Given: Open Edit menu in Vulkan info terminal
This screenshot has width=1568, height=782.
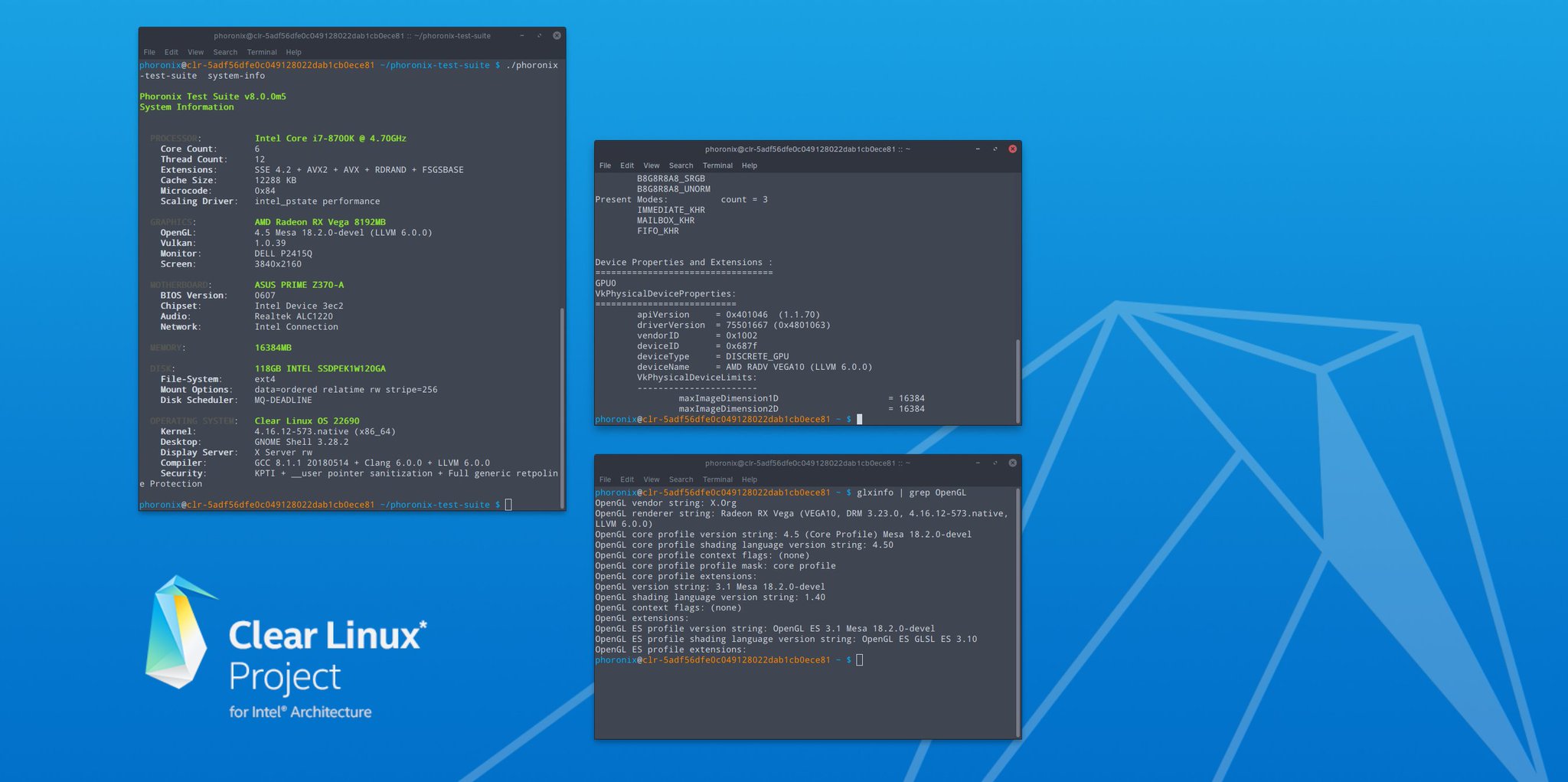Looking at the screenshot, I should point(627,165).
